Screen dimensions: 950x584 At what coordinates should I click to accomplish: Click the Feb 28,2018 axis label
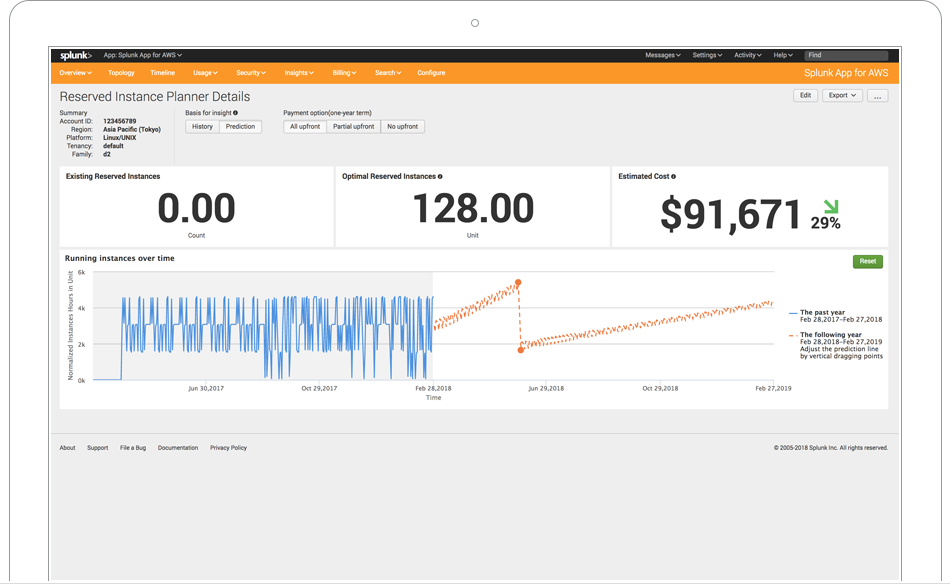point(433,388)
